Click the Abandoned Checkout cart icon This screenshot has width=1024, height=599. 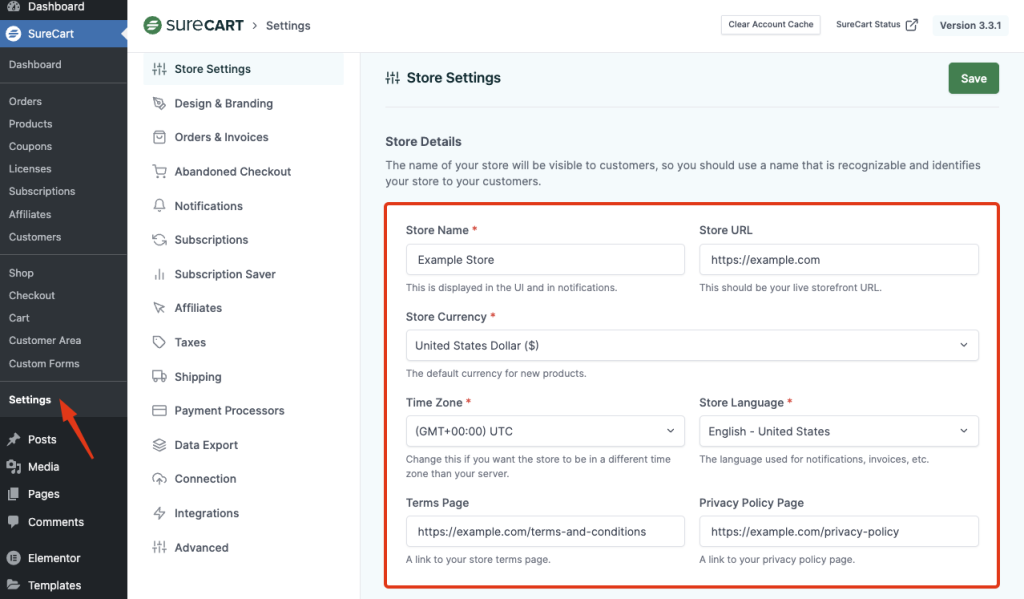point(158,172)
